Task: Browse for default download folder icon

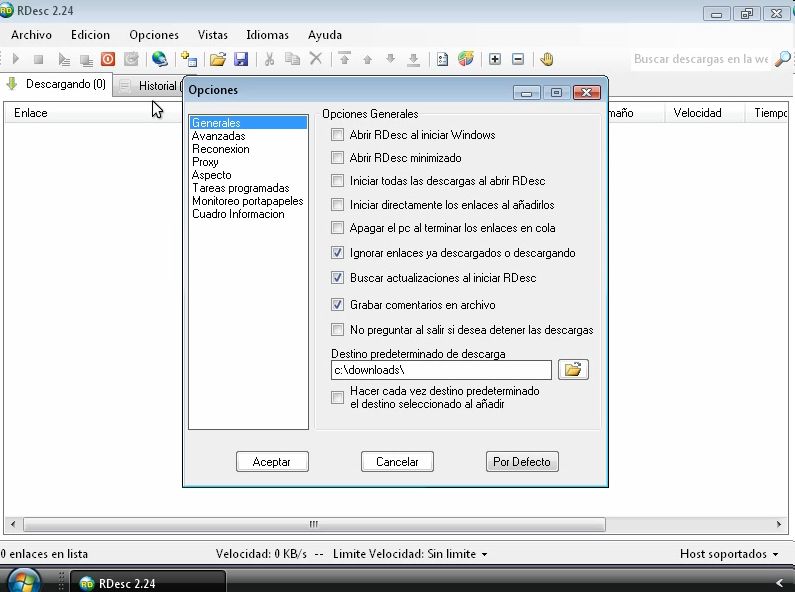Action: pos(573,369)
